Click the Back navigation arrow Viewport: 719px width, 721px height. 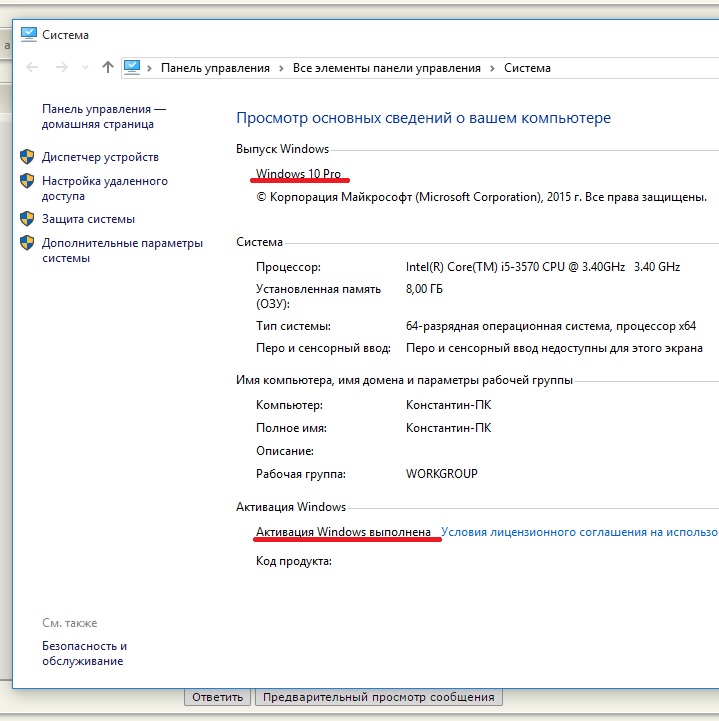33,68
